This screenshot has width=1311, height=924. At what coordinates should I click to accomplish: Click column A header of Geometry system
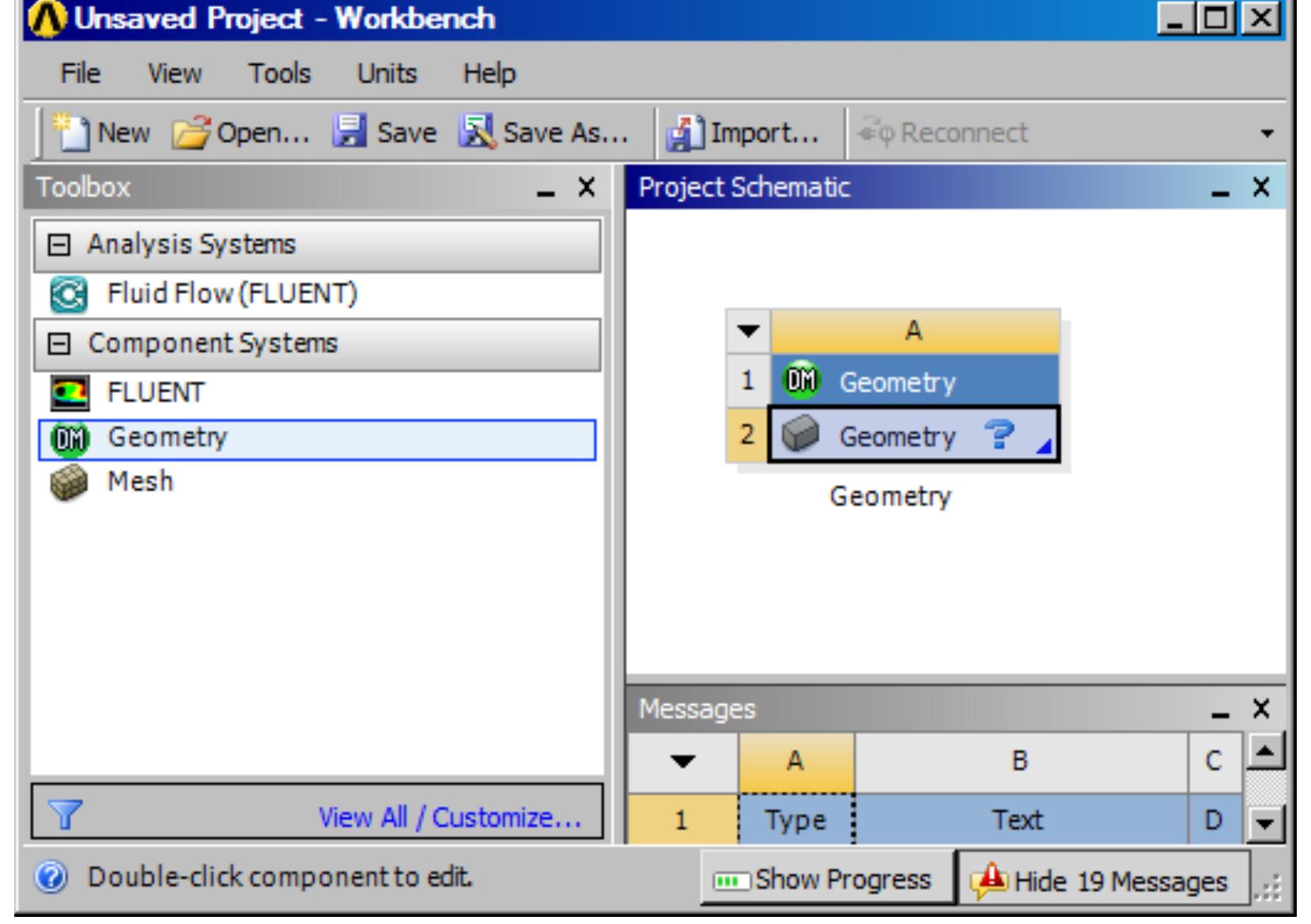[914, 330]
